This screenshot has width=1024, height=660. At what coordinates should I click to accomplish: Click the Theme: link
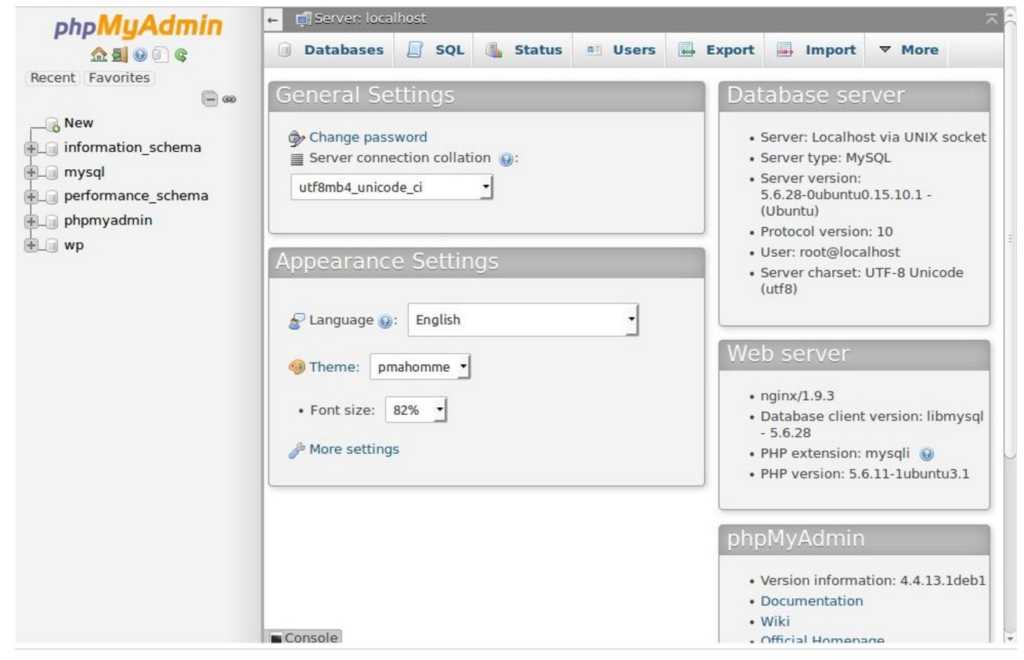[334, 368]
